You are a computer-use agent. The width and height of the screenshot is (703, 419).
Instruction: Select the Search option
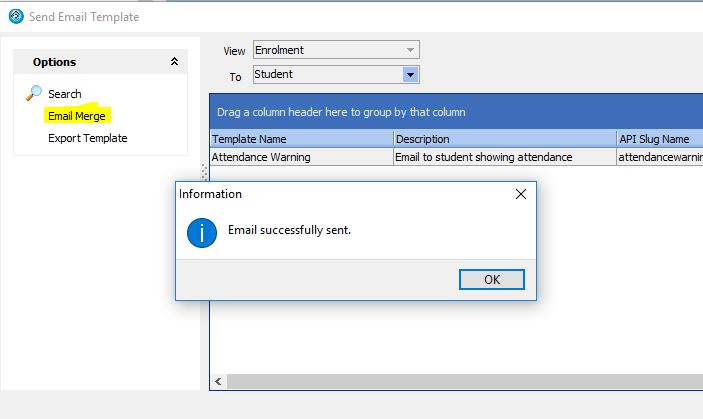pyautogui.click(x=65, y=94)
